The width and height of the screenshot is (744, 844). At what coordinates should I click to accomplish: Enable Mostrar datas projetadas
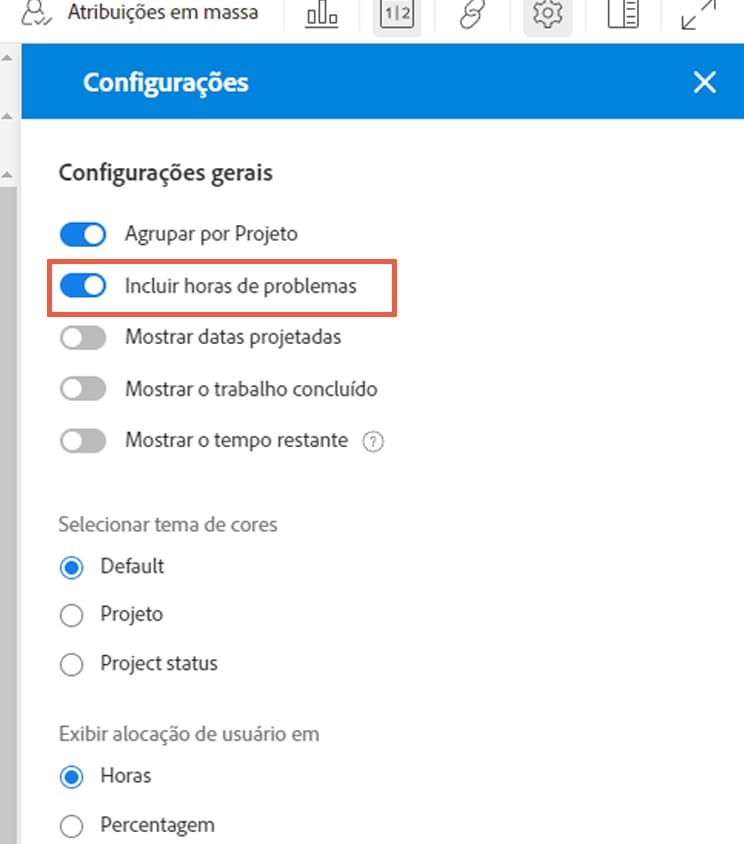[82, 337]
